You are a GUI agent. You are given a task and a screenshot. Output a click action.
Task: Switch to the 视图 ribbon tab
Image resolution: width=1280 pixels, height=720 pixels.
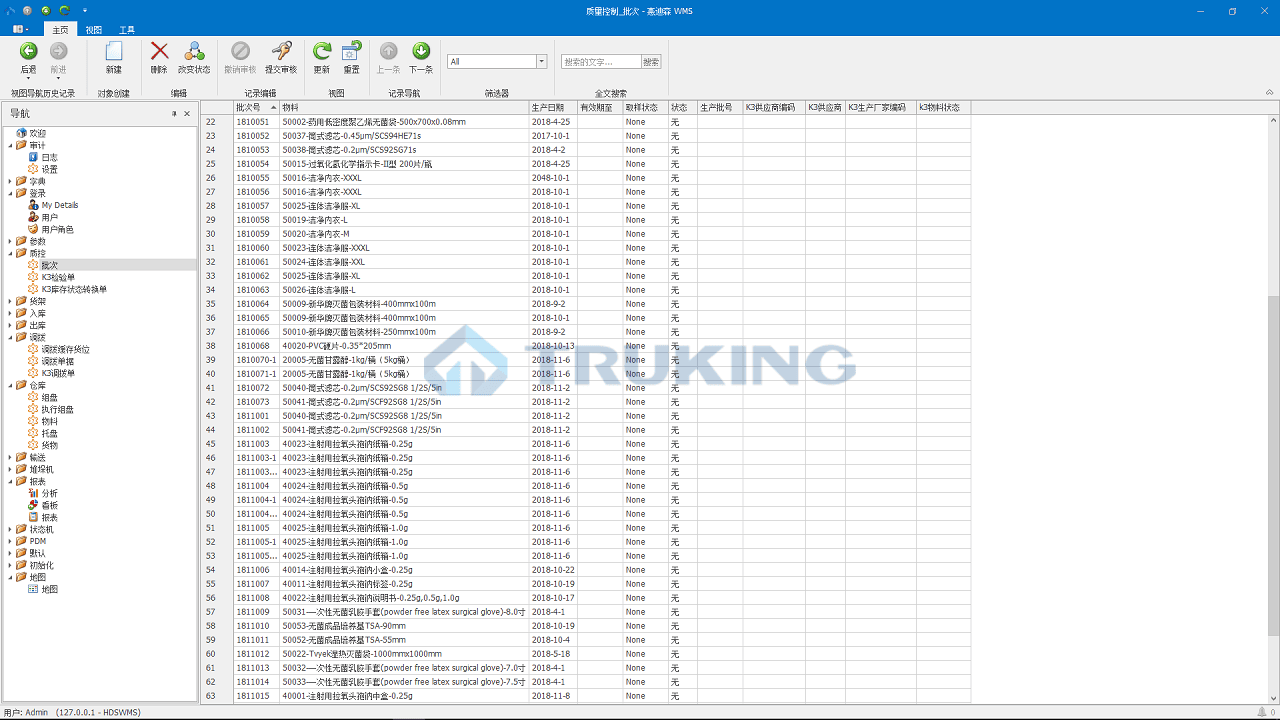click(93, 30)
